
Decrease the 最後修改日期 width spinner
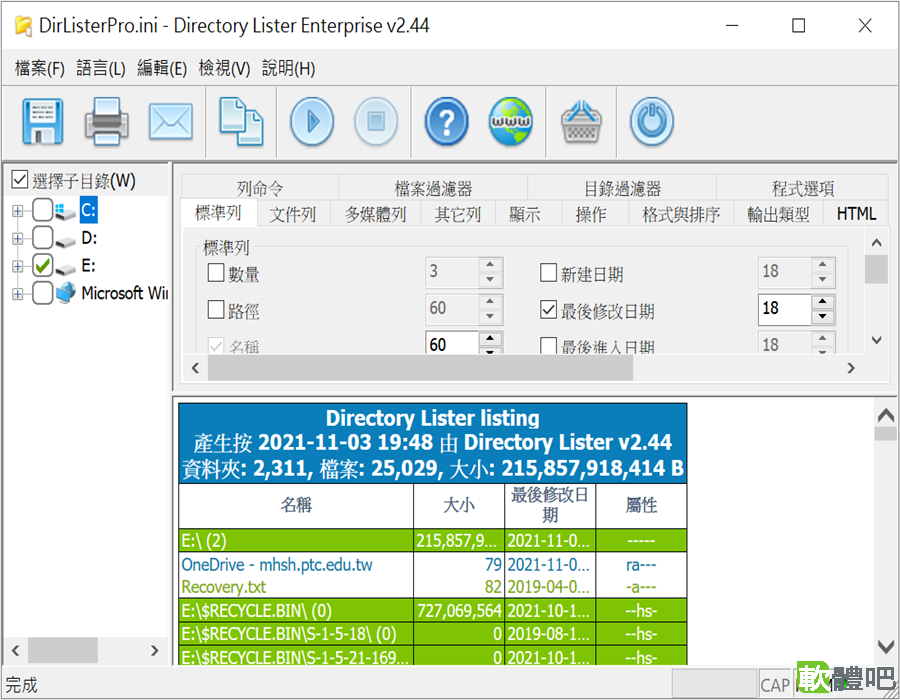(823, 316)
